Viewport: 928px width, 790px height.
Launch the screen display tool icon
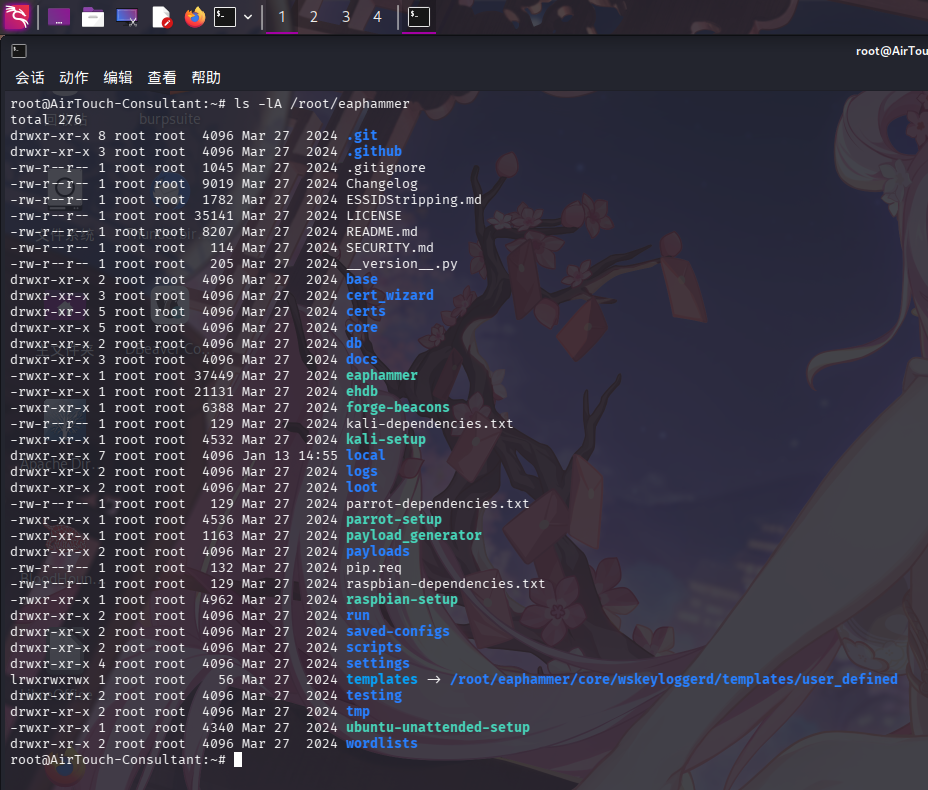pos(127,17)
